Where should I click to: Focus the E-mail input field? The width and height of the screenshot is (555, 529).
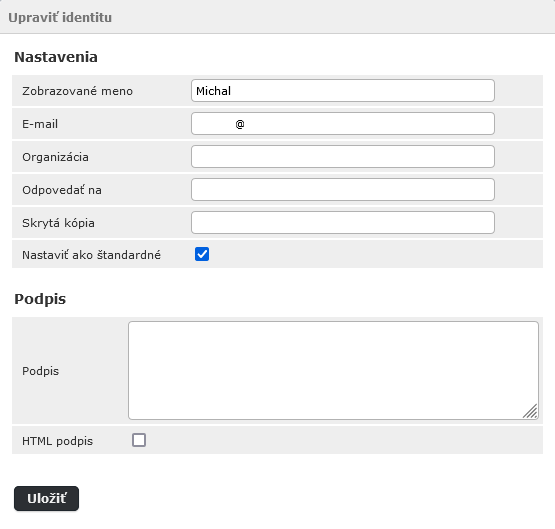[x=343, y=123]
